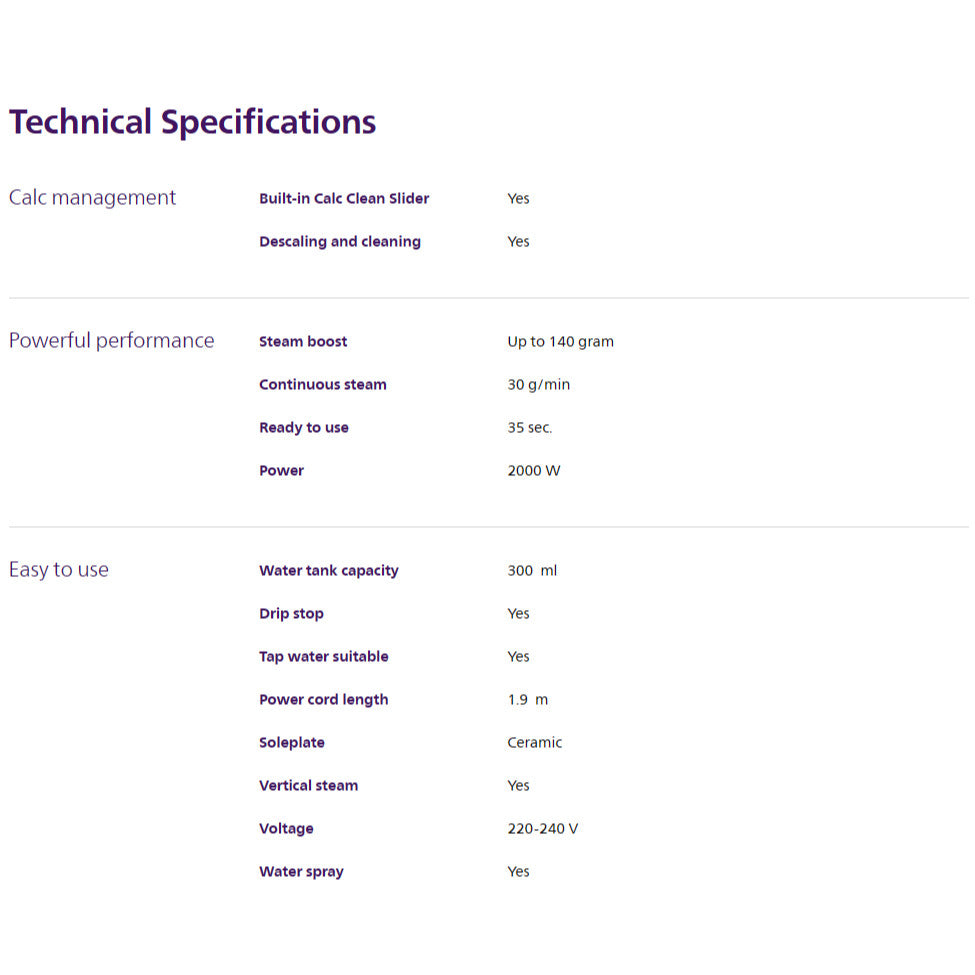This screenshot has height=975, width=975.
Task: Click the Water tank capacity label
Action: pos(329,571)
